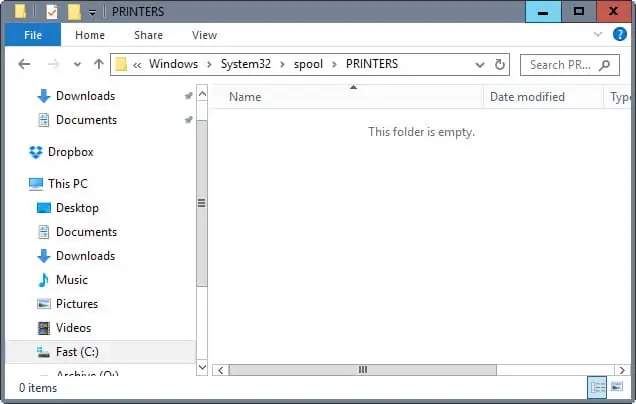Sort by the Type column header
The image size is (636, 404).
(620, 97)
